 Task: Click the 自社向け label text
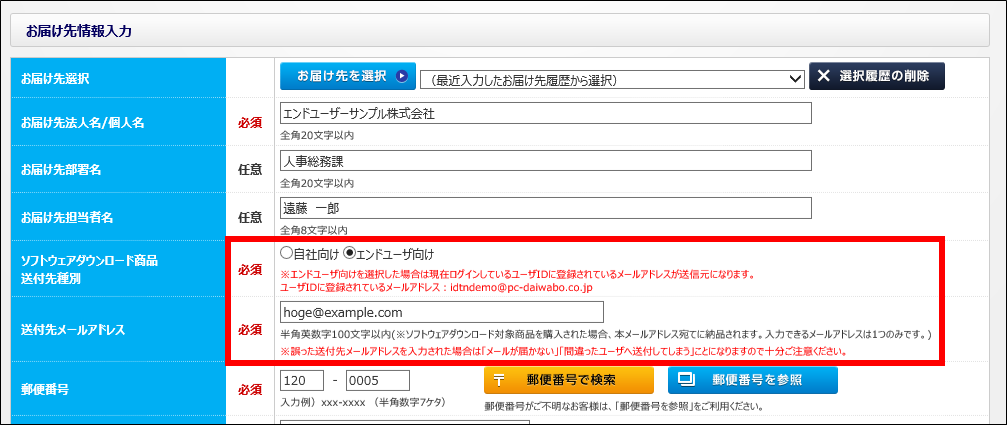point(317,254)
